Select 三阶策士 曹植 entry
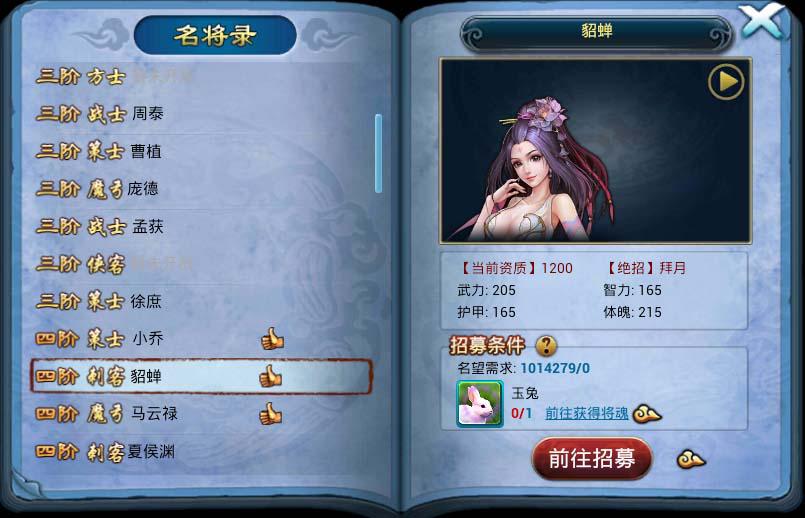This screenshot has width=805, height=518. [x=203, y=151]
